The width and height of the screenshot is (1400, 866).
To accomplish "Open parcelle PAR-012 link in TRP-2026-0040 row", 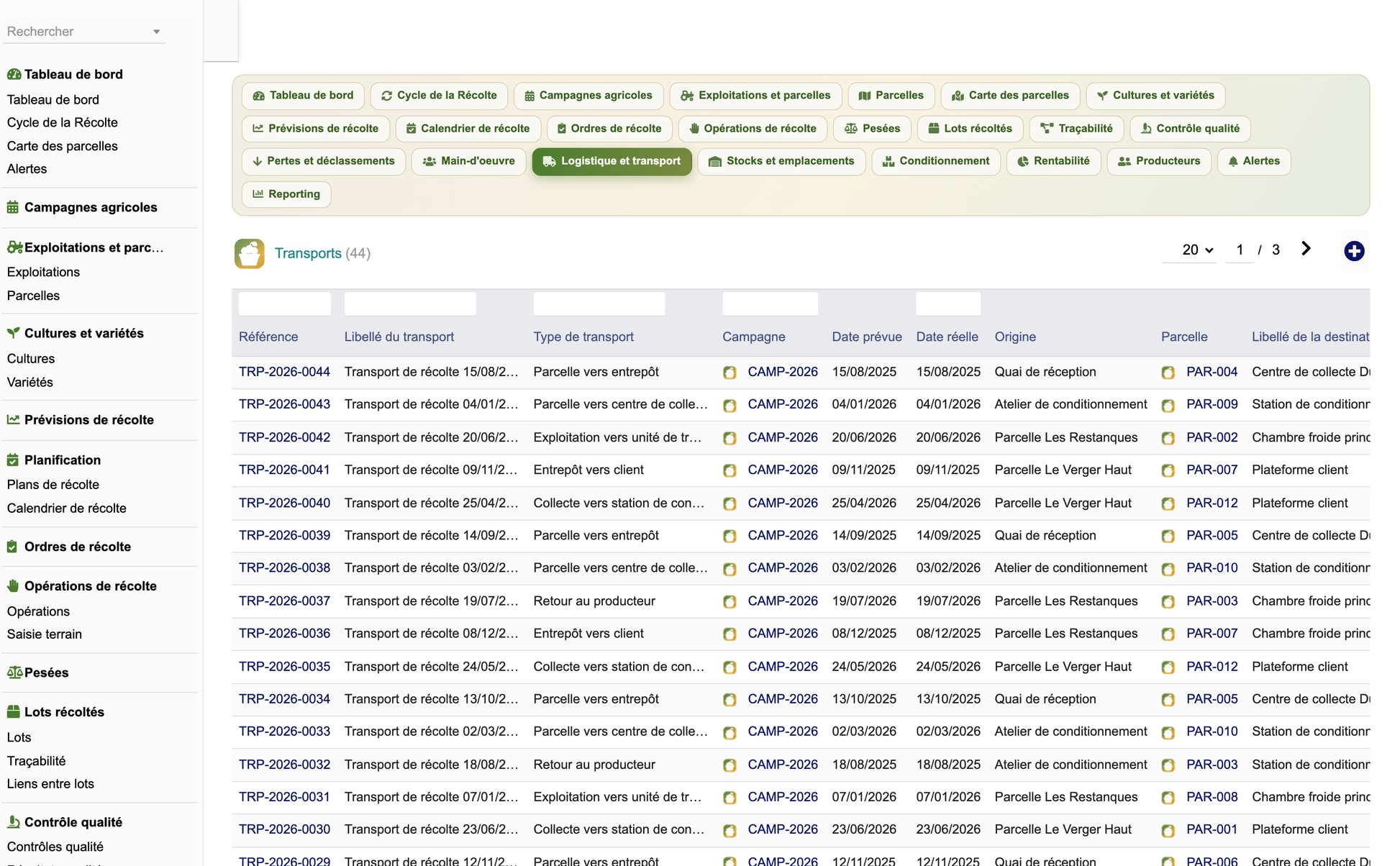I will [1212, 503].
